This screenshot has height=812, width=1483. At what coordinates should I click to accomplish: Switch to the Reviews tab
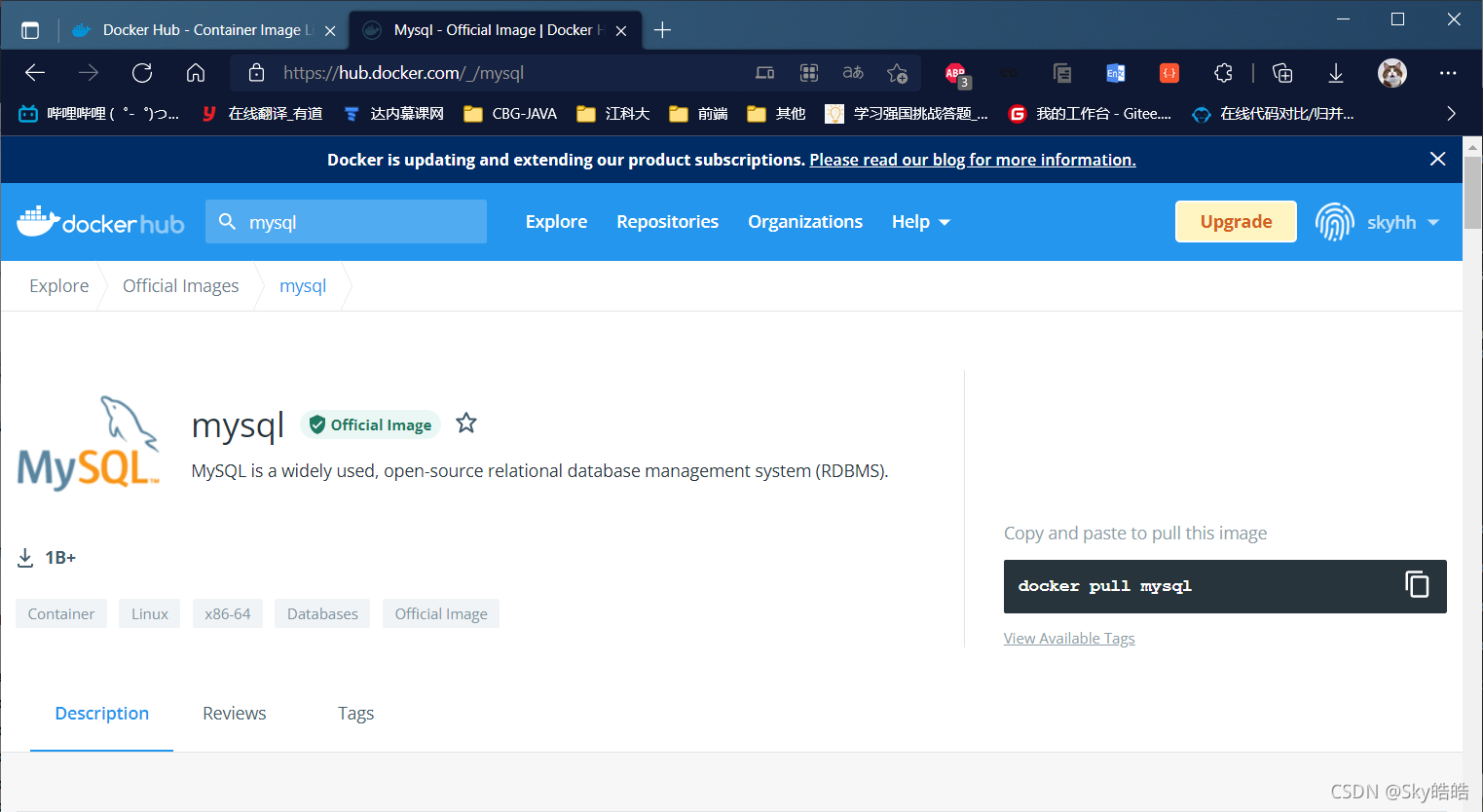234,714
